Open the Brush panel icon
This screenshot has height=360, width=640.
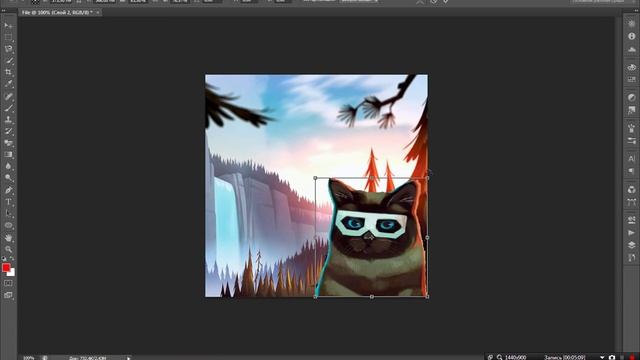point(631,128)
